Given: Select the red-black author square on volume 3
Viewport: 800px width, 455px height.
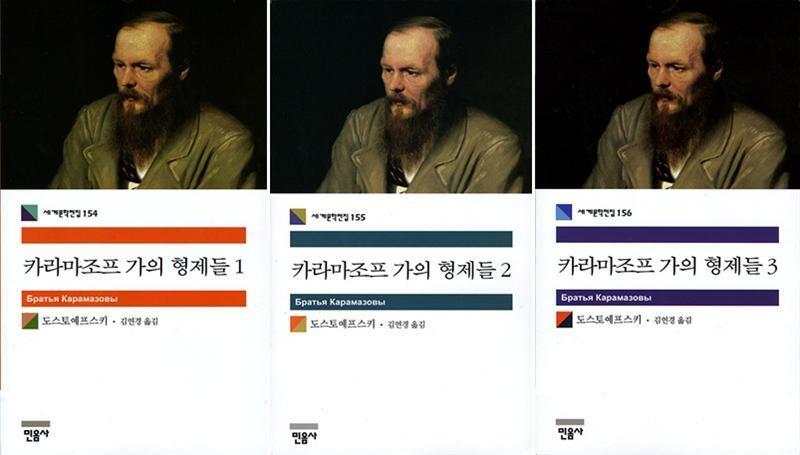Looking at the screenshot, I should [x=564, y=319].
